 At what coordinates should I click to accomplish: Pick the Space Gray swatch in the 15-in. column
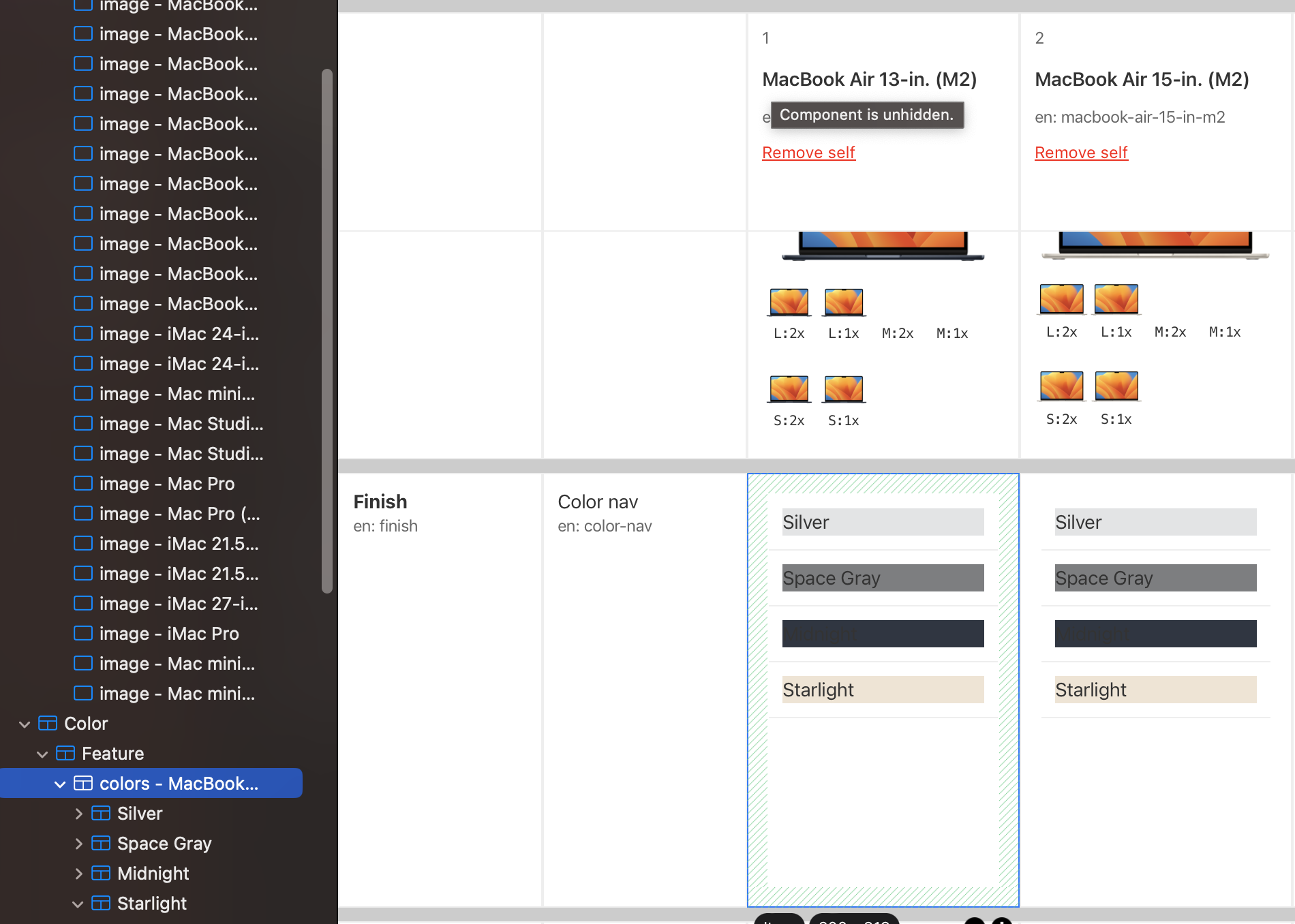click(1156, 578)
